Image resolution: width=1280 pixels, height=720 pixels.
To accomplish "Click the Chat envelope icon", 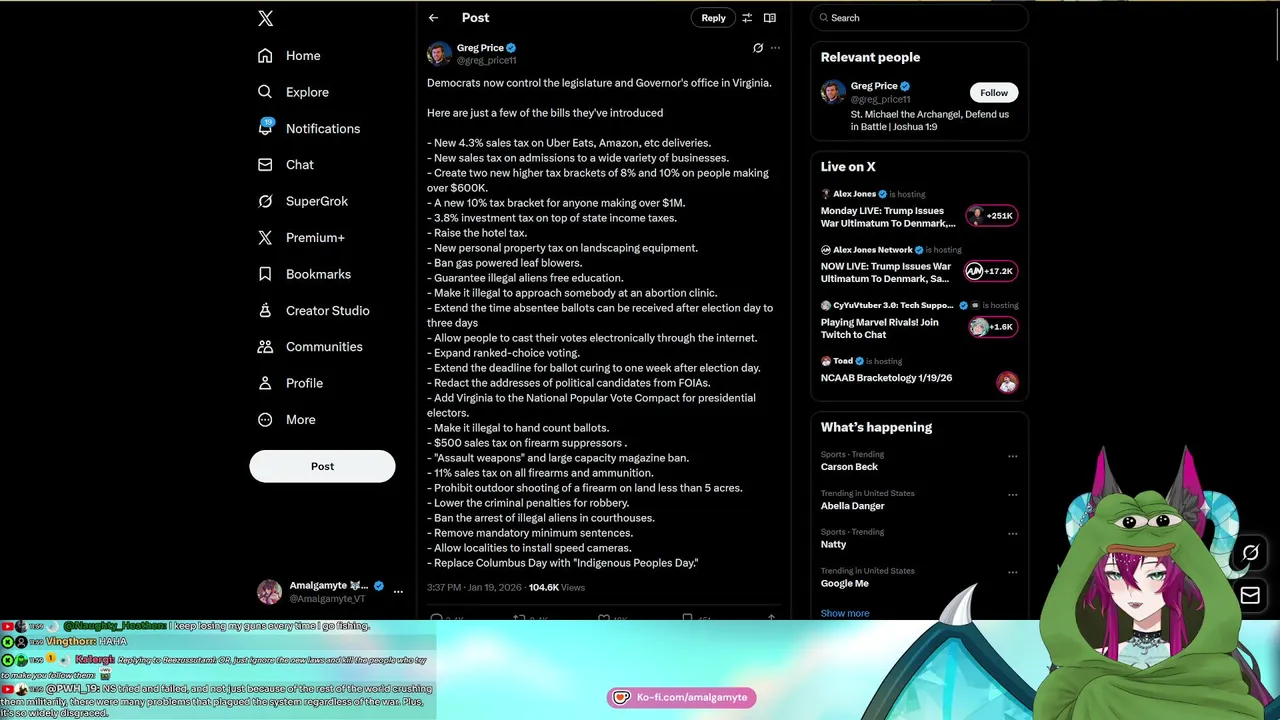I will click(x=265, y=165).
